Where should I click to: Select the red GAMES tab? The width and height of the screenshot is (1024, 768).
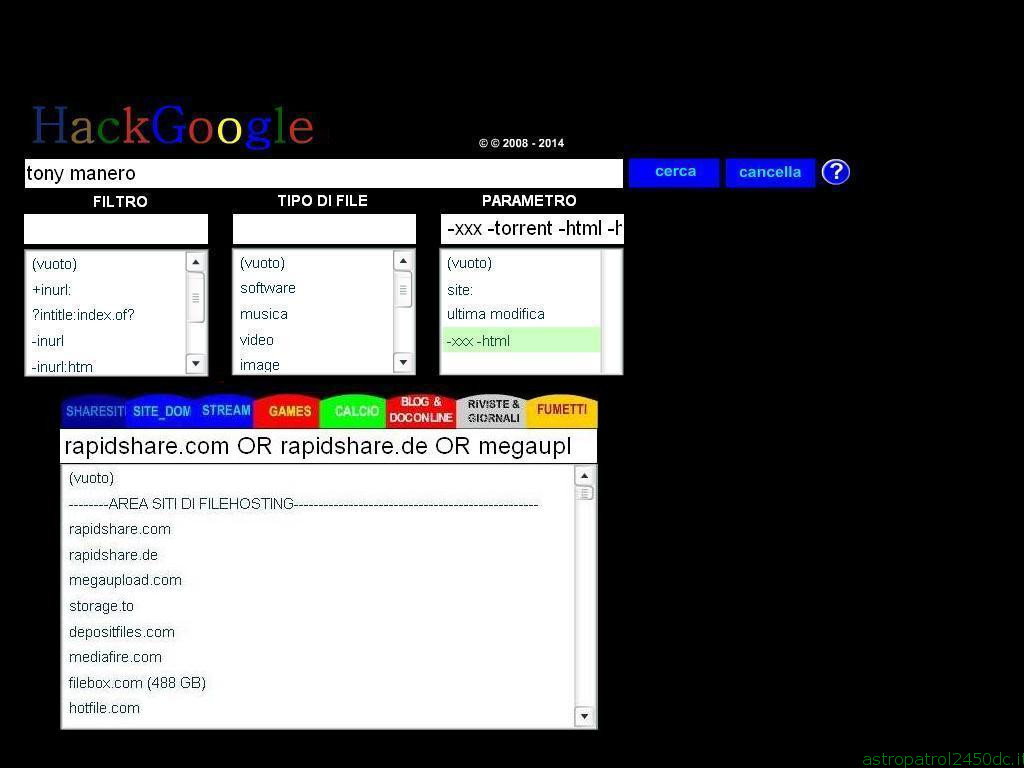point(289,411)
